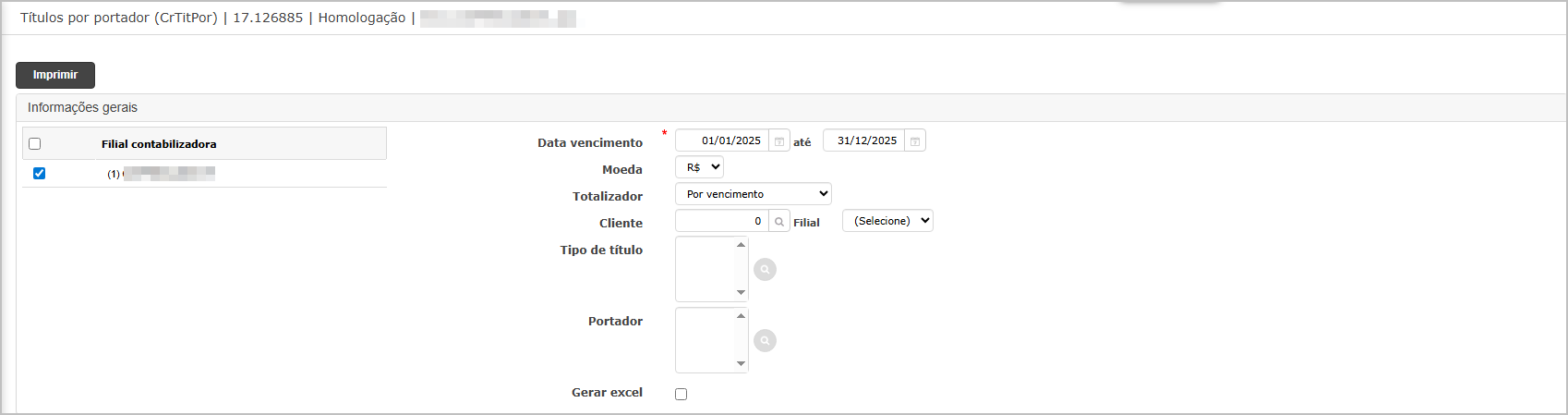Open Filial (Selecione) dropdown
1568x415 pixels.
887,221
